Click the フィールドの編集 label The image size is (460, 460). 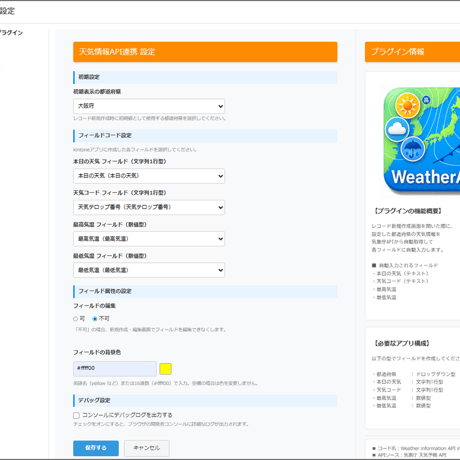pyautogui.click(x=94, y=306)
